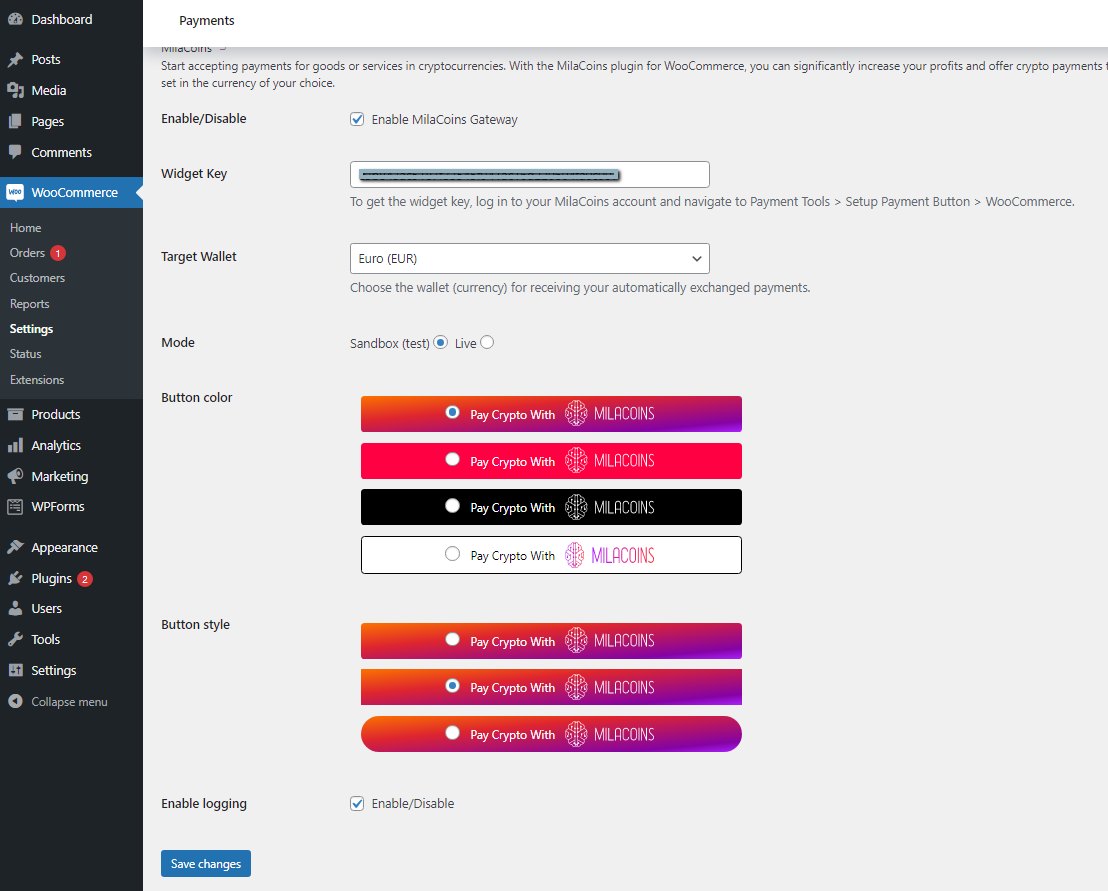
Task: Open WooCommerce Settings submenu item
Action: [31, 329]
